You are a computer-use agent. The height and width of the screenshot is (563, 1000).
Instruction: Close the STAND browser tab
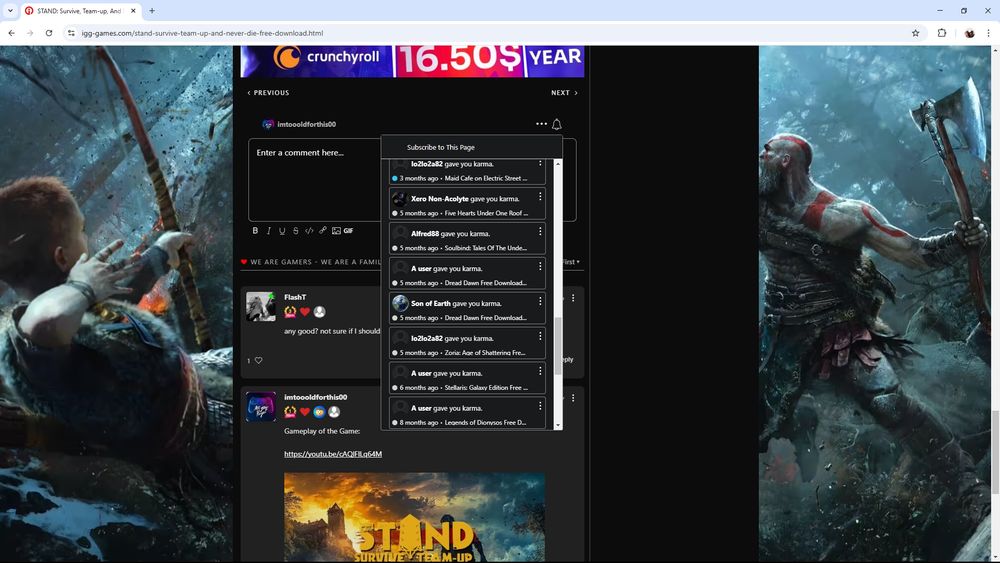(133, 11)
